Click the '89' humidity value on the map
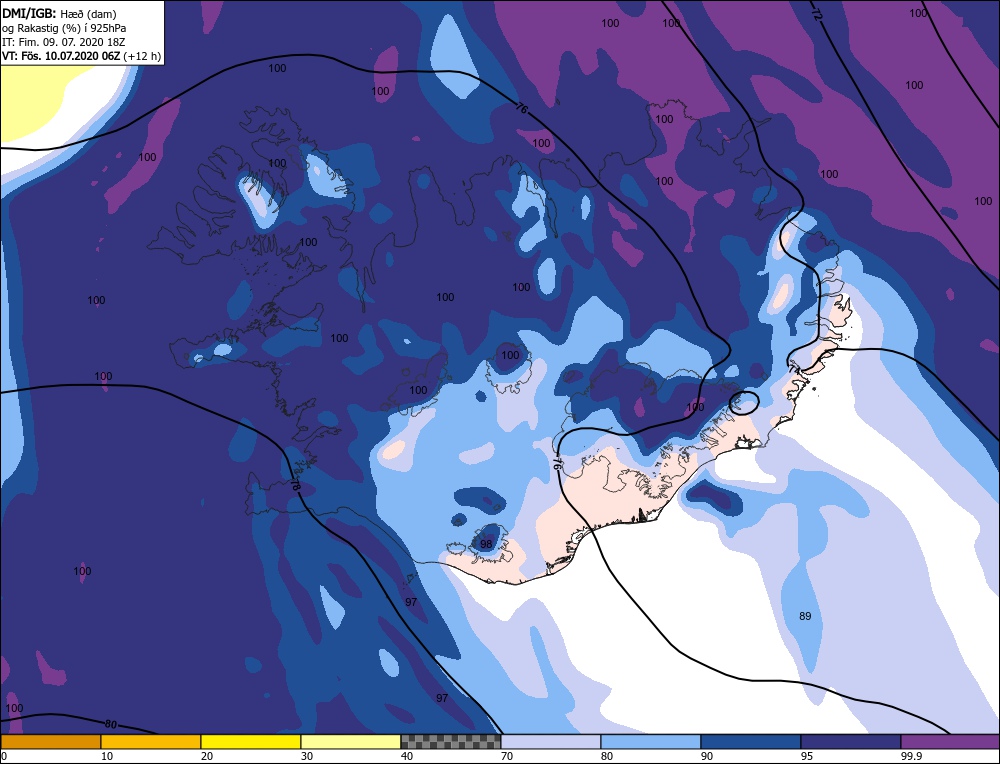This screenshot has width=1000, height=764. pyautogui.click(x=805, y=616)
